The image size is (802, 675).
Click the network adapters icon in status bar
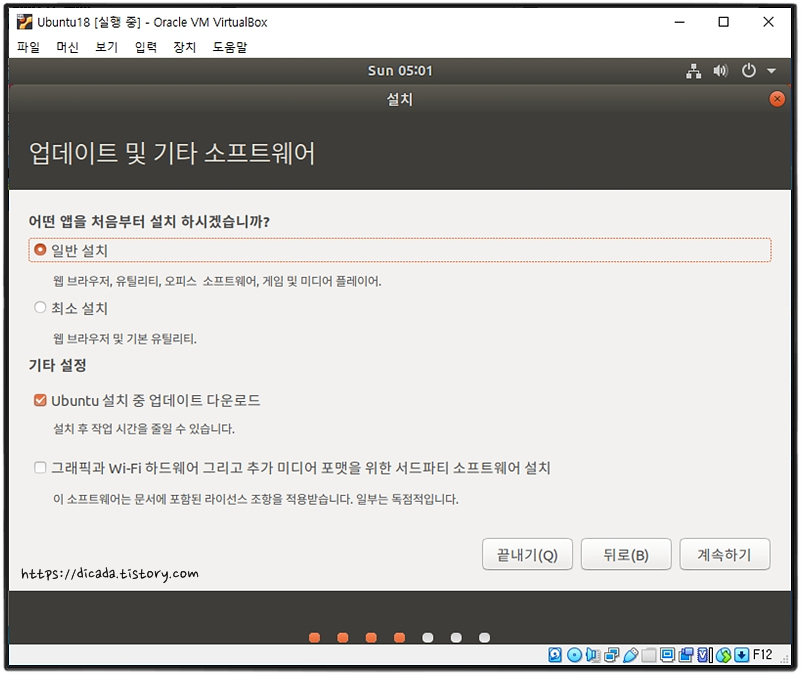pos(612,655)
